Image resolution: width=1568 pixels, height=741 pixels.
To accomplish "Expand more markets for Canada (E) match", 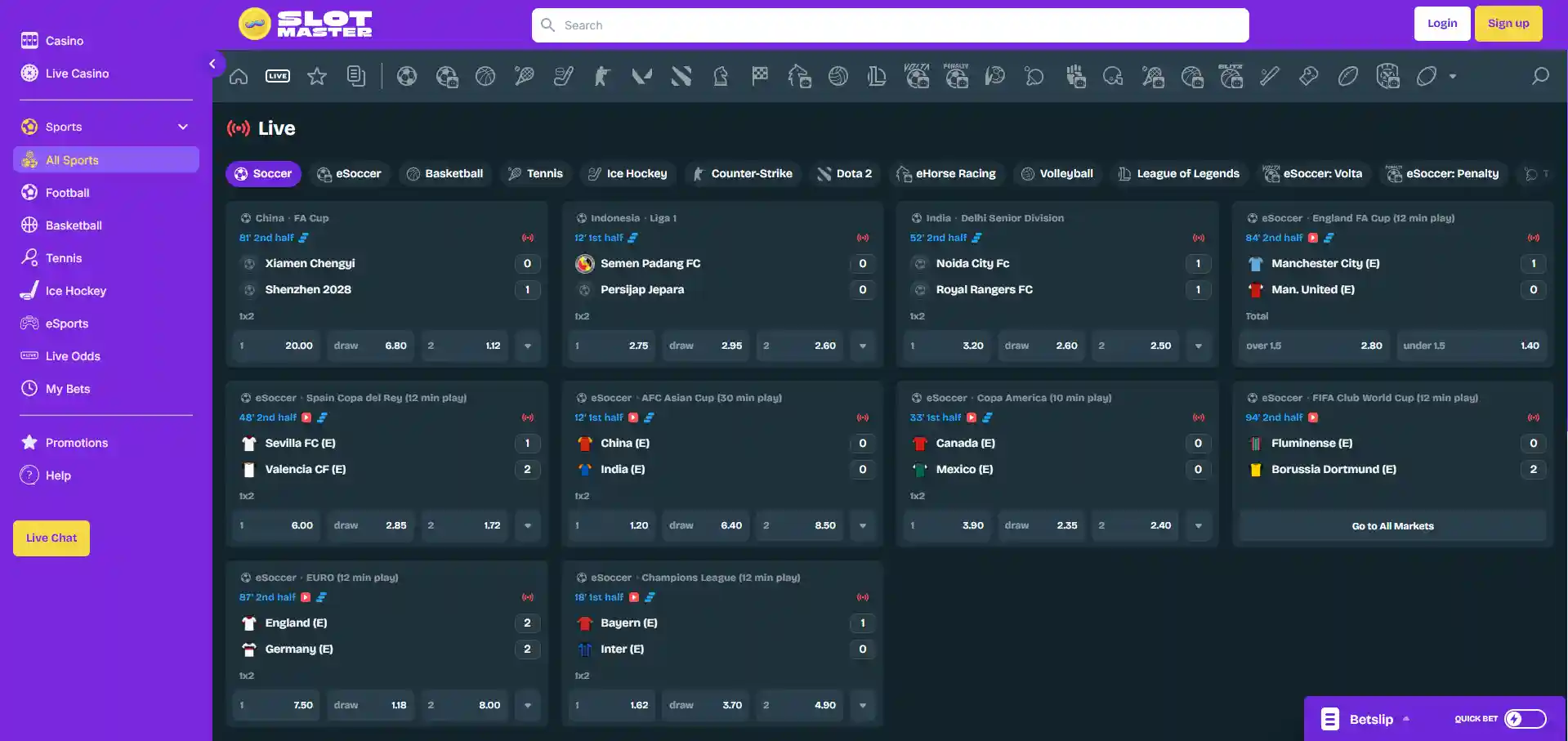I will (1199, 525).
